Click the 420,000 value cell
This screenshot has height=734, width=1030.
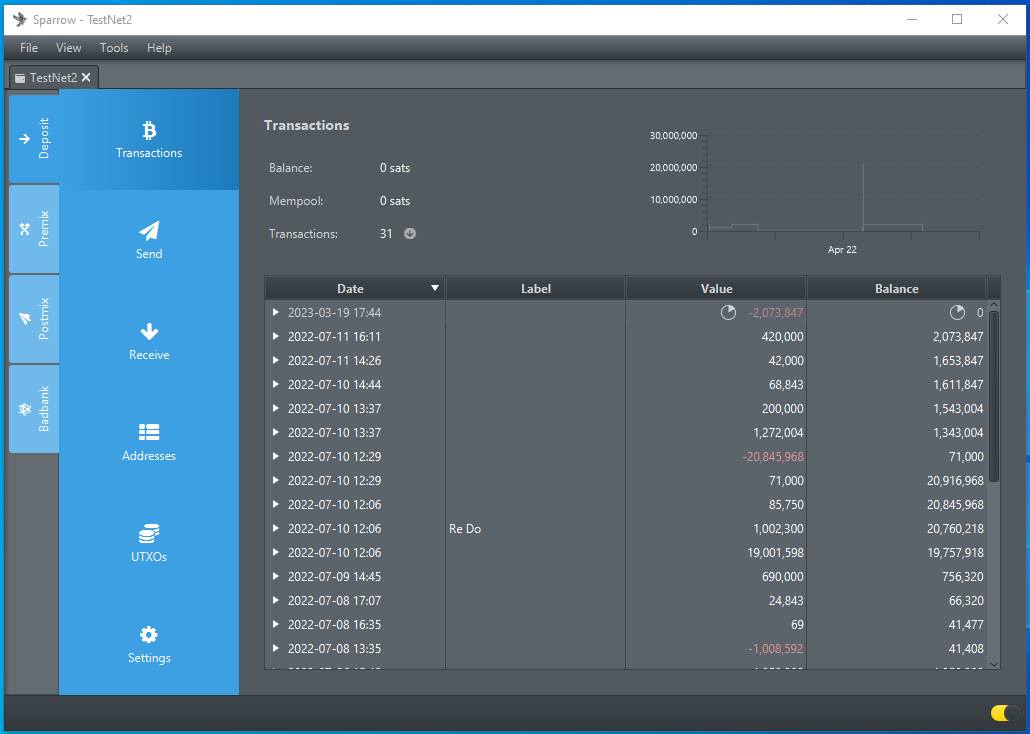click(x=716, y=337)
